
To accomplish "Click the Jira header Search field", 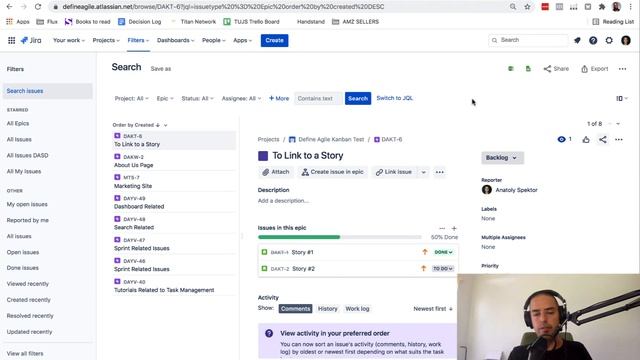I will 528,40.
